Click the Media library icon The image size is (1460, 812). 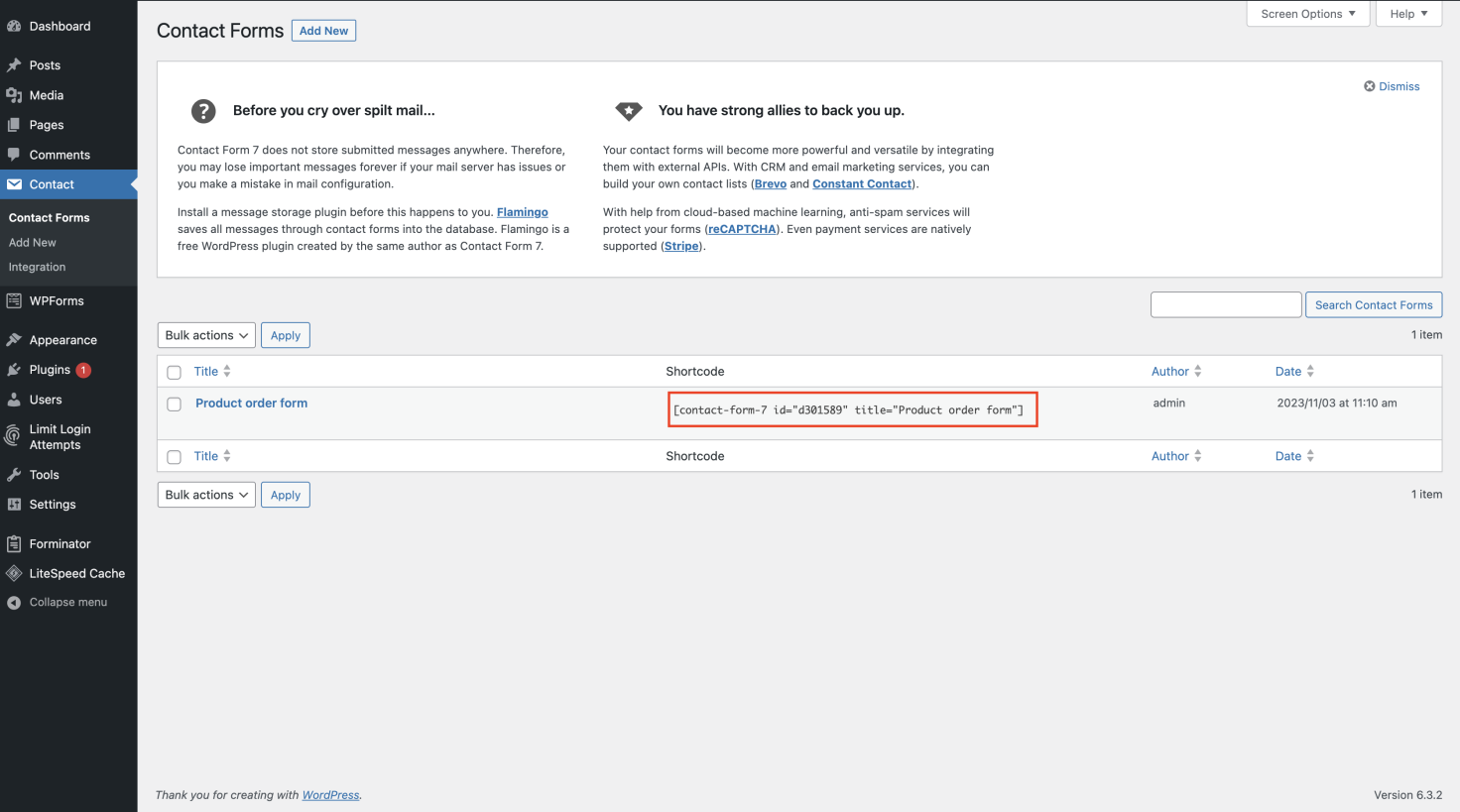coord(14,95)
